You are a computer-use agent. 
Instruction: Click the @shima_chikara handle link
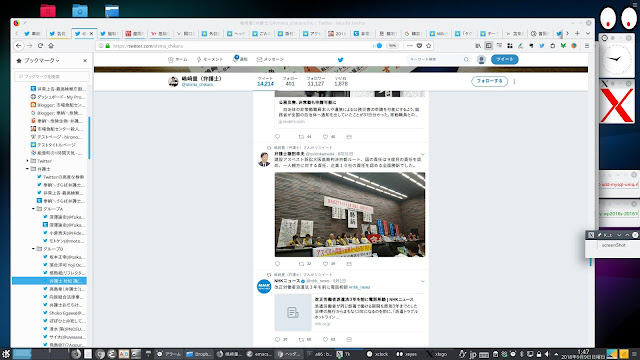(x=197, y=84)
